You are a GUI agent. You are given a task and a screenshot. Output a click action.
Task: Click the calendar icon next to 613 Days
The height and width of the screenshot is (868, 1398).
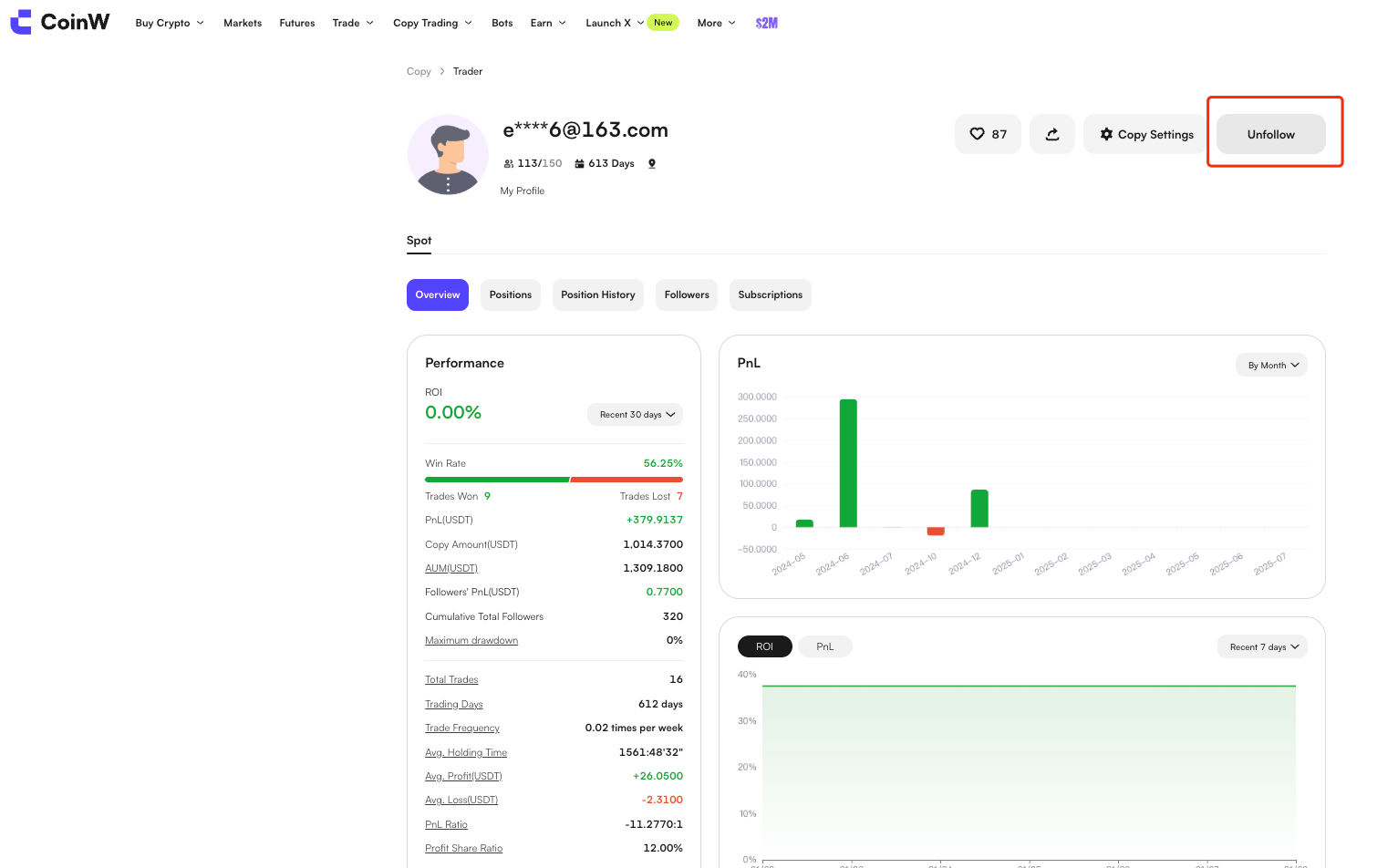pyautogui.click(x=579, y=164)
